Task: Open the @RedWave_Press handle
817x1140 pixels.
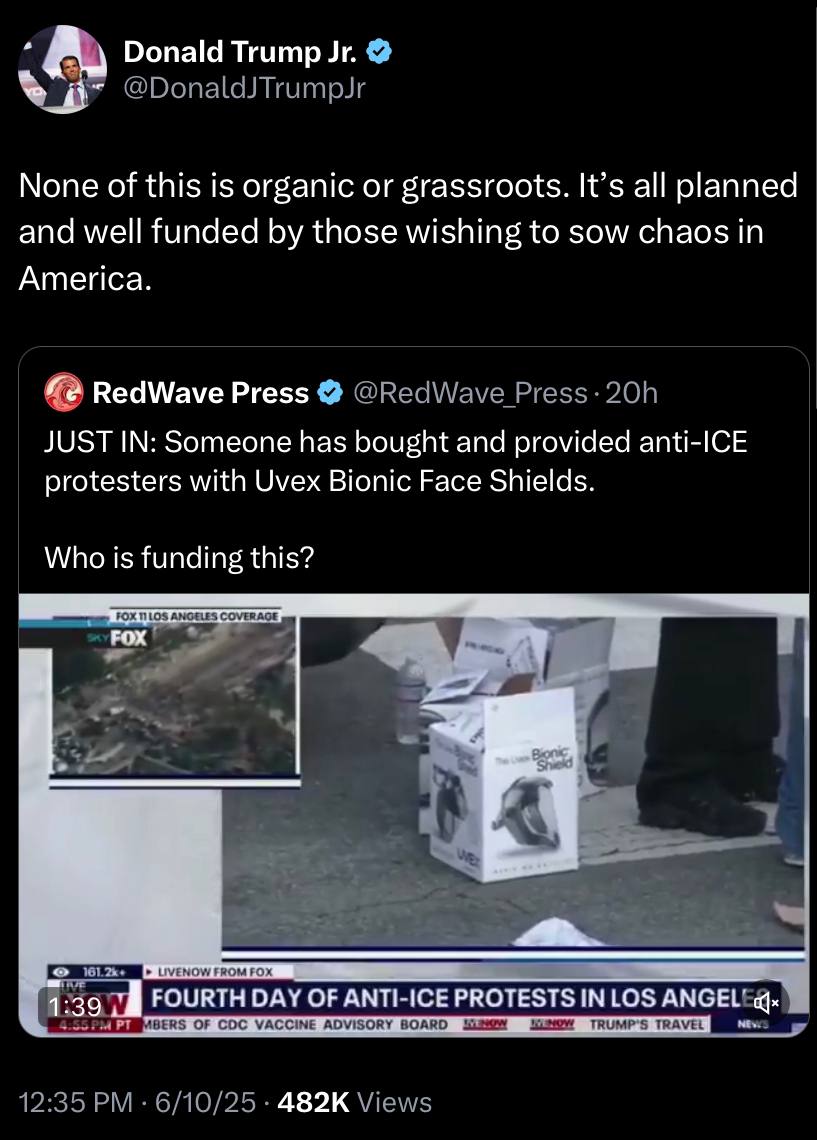Action: click(470, 393)
